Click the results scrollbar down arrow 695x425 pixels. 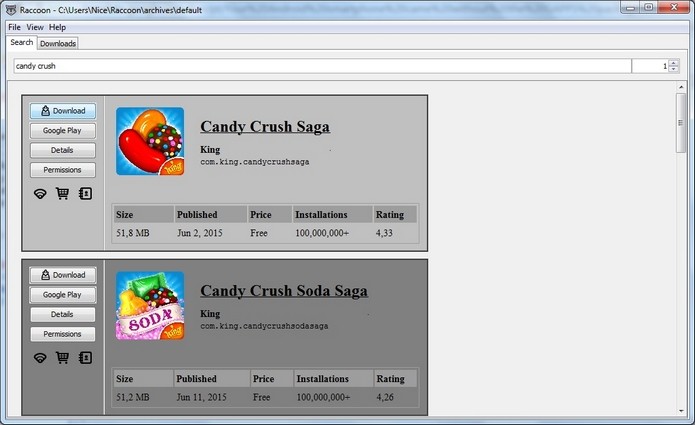point(681,411)
